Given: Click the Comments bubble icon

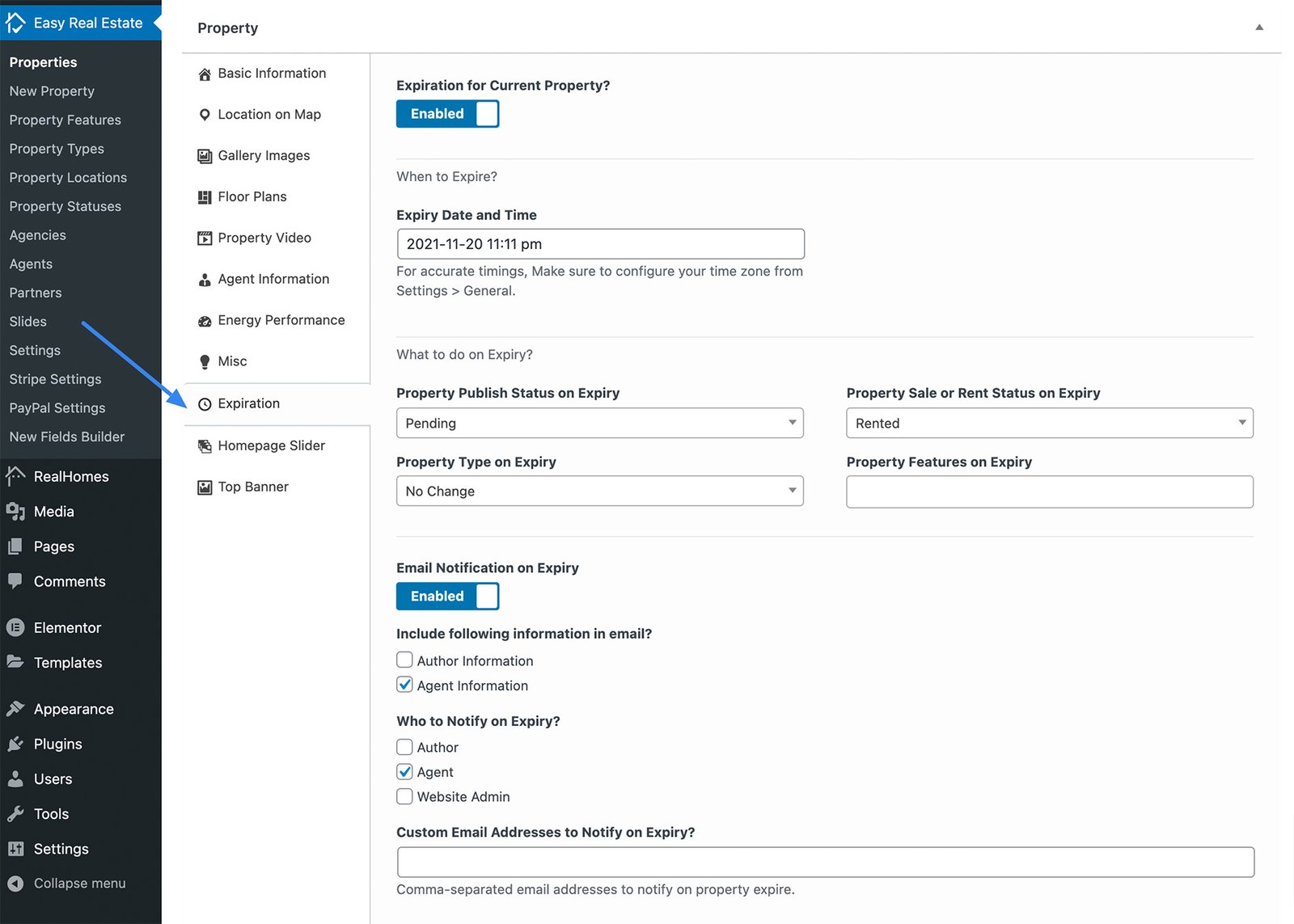Looking at the screenshot, I should [x=15, y=580].
